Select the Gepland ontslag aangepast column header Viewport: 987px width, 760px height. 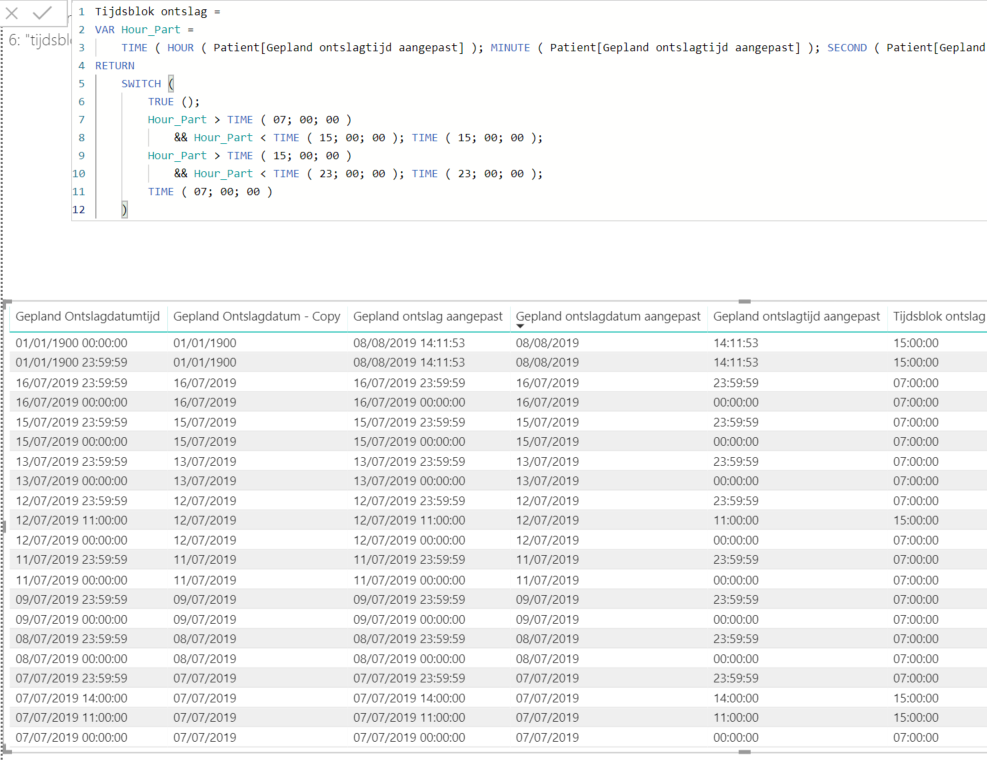click(x=427, y=316)
